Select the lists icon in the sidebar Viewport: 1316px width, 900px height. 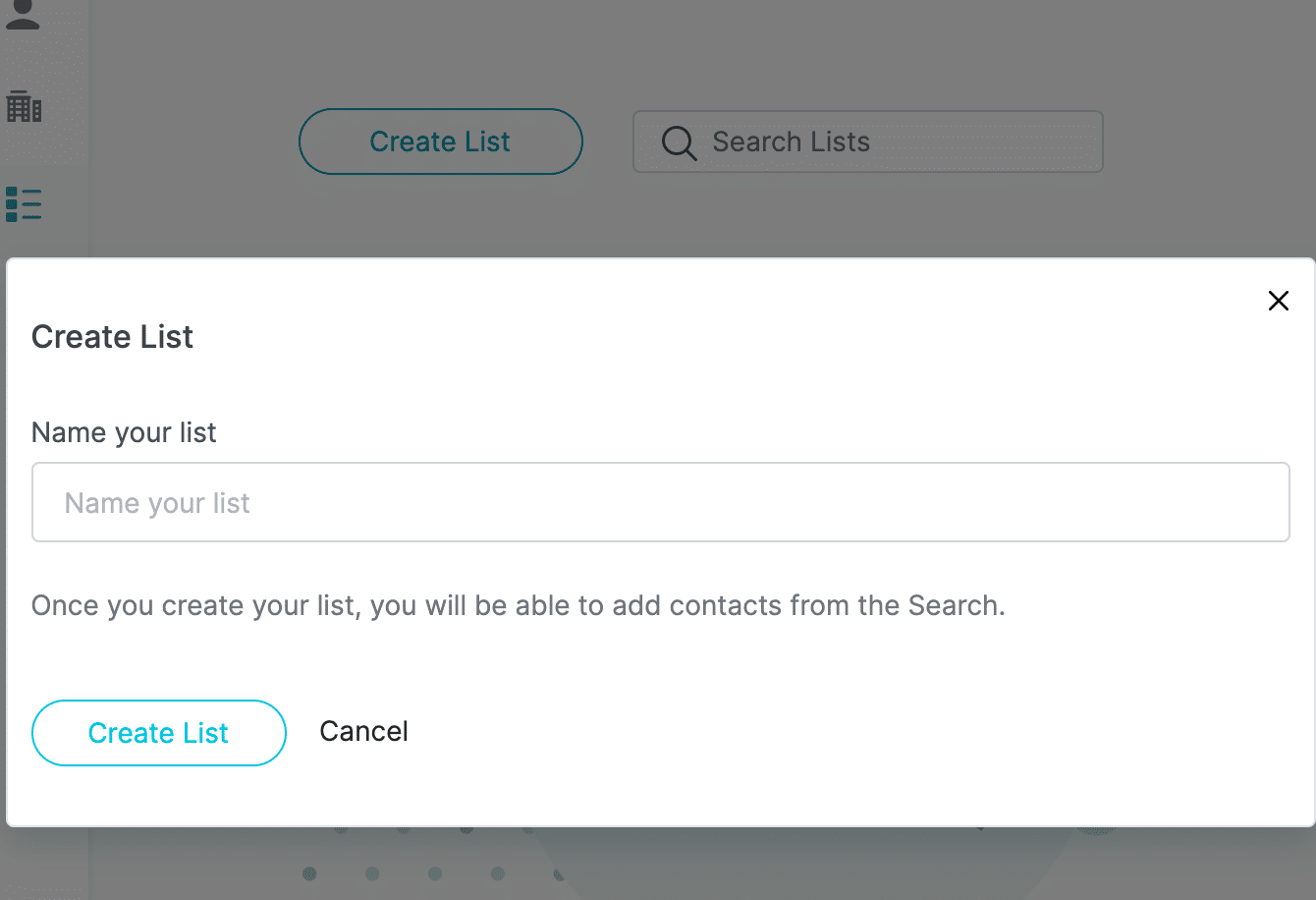pos(24,204)
